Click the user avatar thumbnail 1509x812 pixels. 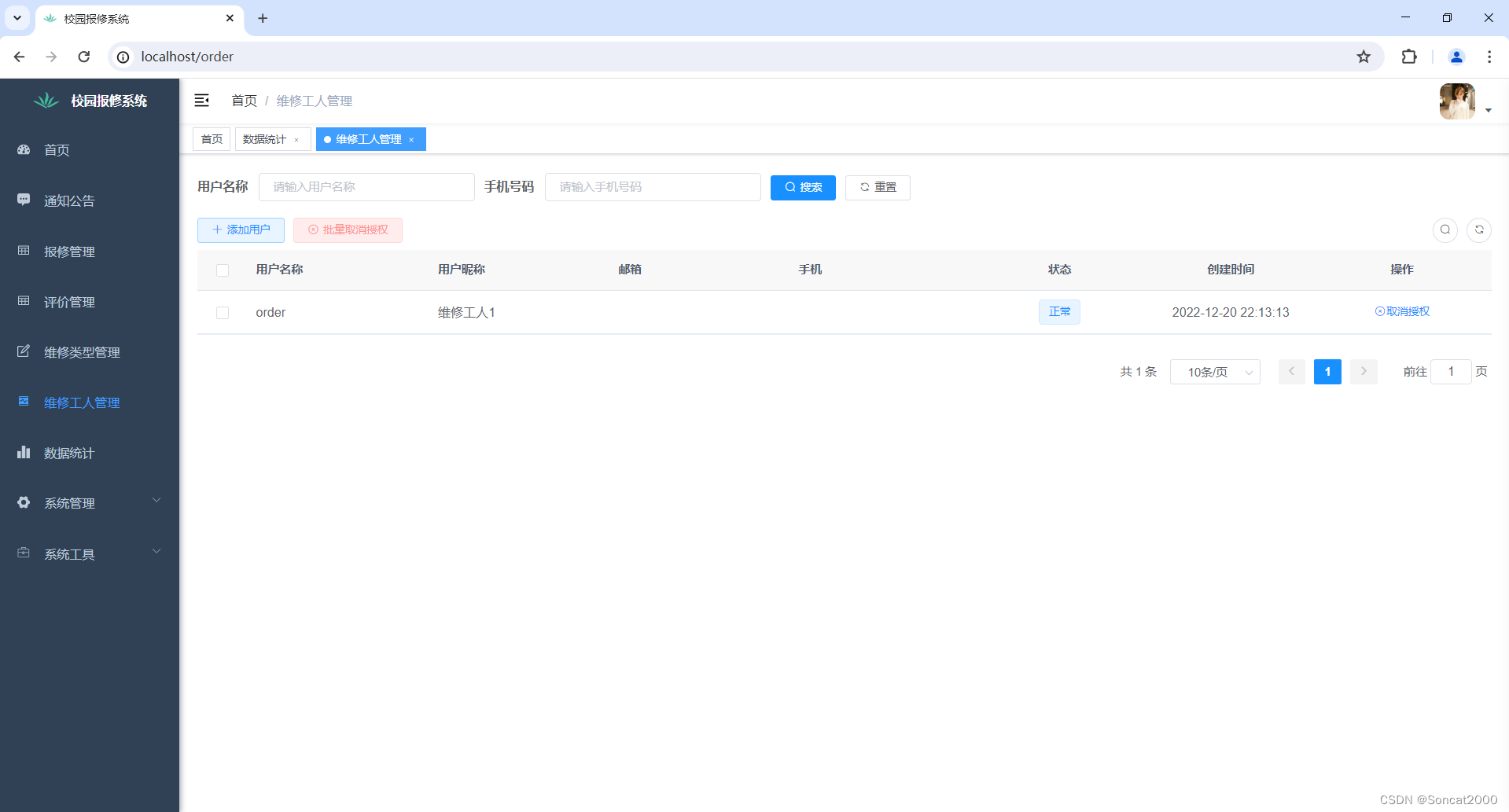pos(1457,101)
